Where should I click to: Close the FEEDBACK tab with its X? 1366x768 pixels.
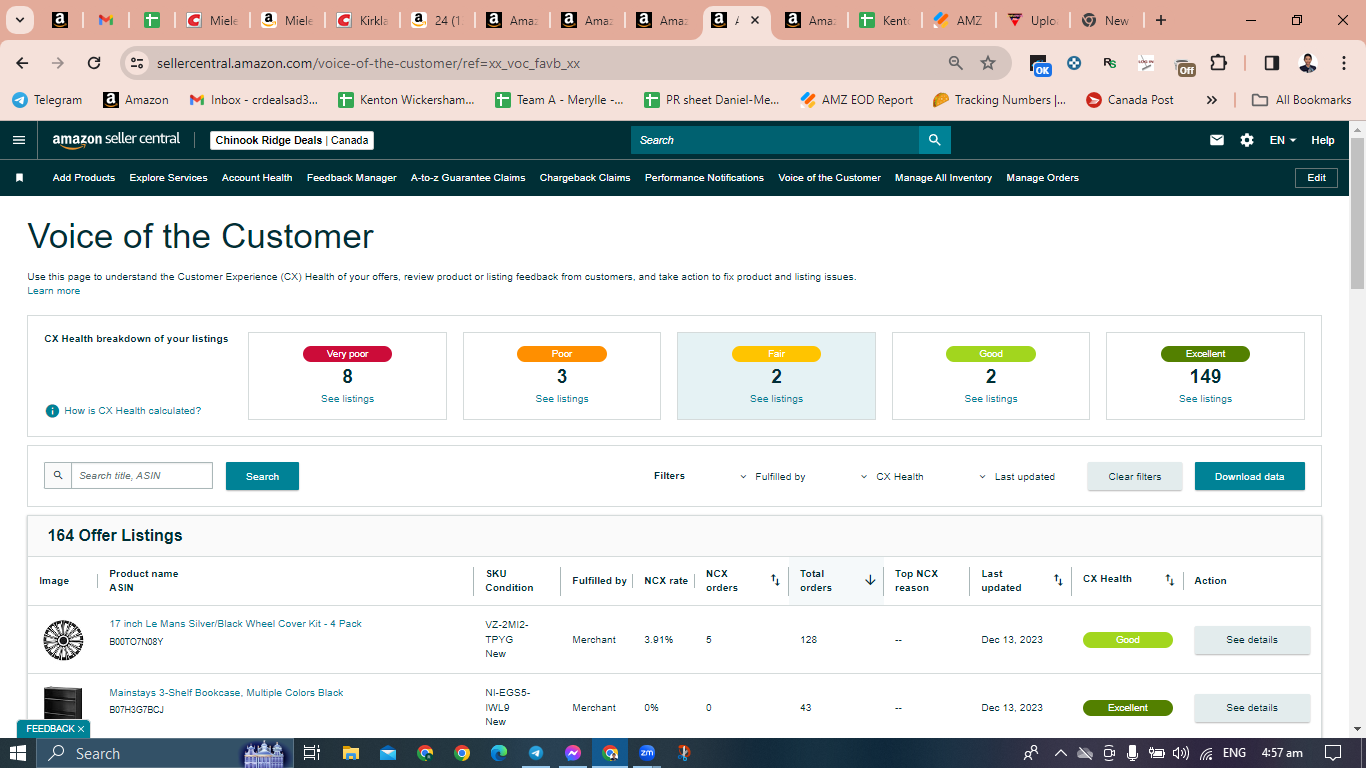[81, 729]
